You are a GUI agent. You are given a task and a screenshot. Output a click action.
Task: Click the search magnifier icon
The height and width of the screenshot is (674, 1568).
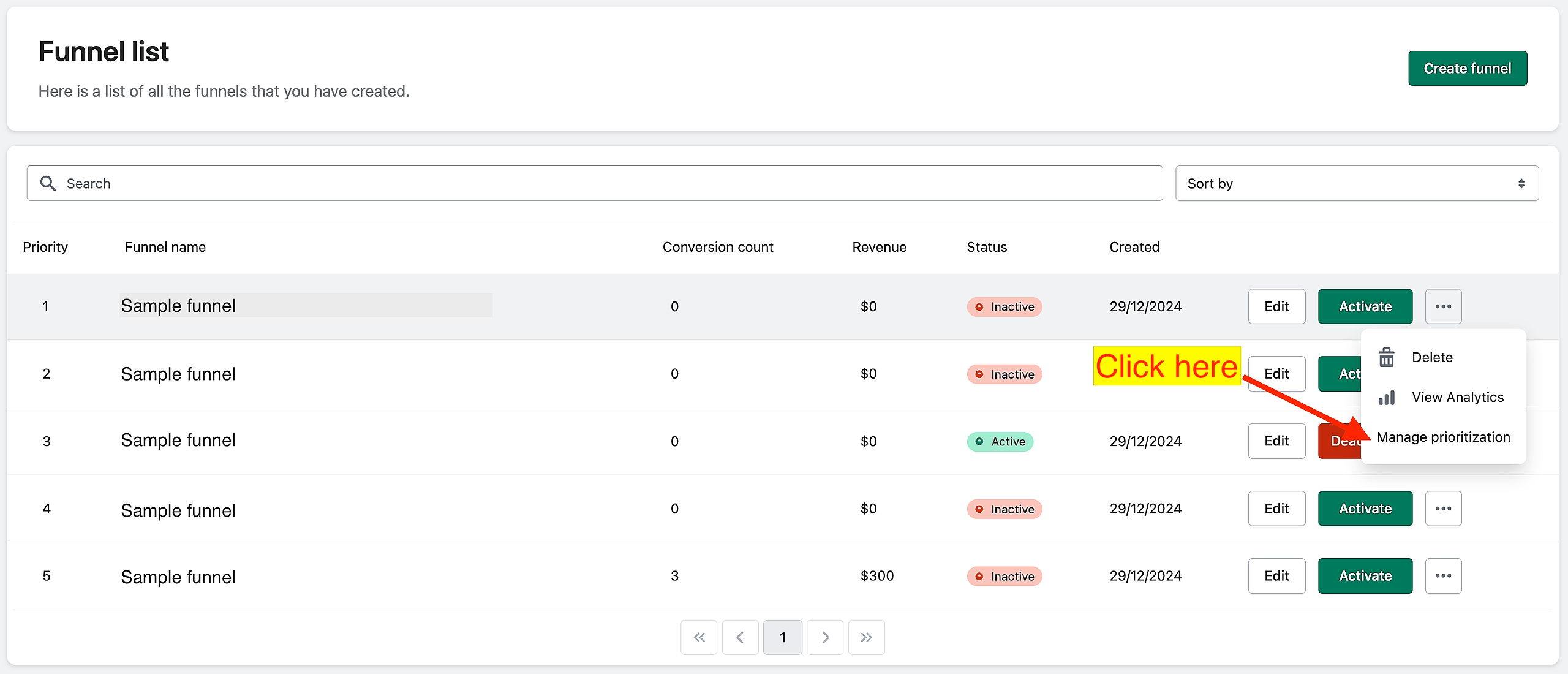[x=48, y=183]
